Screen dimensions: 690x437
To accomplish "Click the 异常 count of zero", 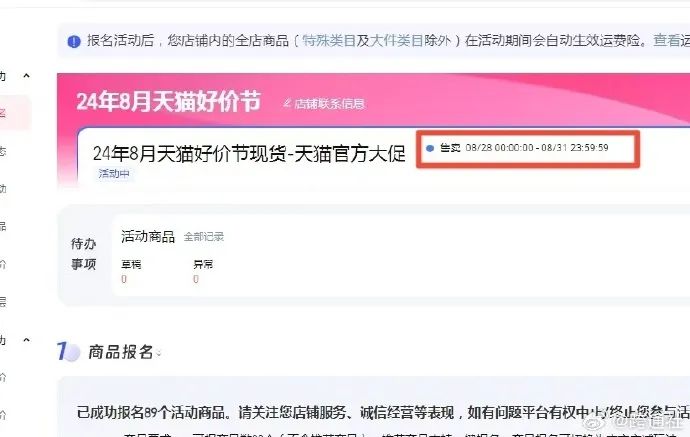I will click(x=196, y=279).
